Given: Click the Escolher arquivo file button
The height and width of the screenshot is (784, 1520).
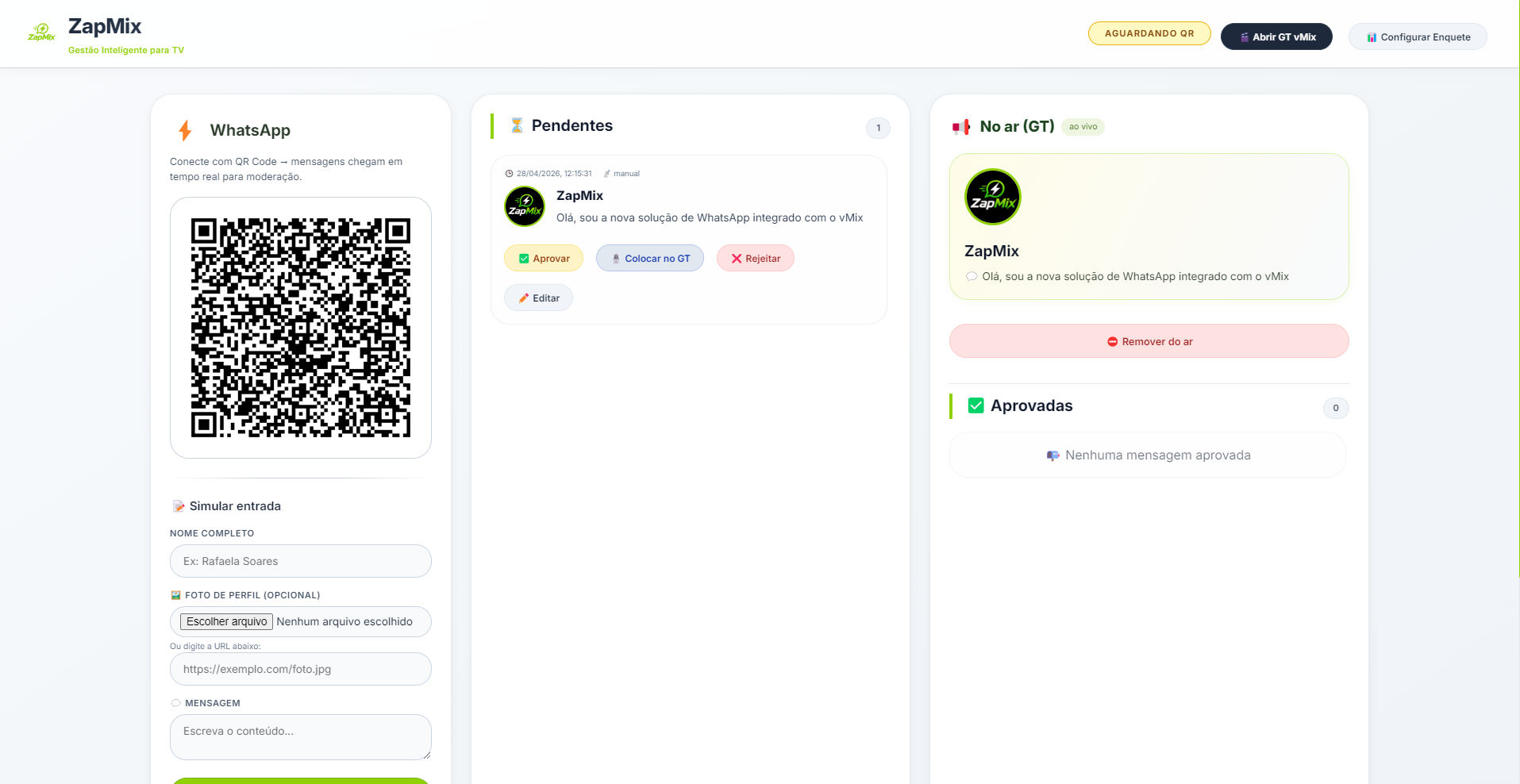Looking at the screenshot, I should pyautogui.click(x=226, y=621).
